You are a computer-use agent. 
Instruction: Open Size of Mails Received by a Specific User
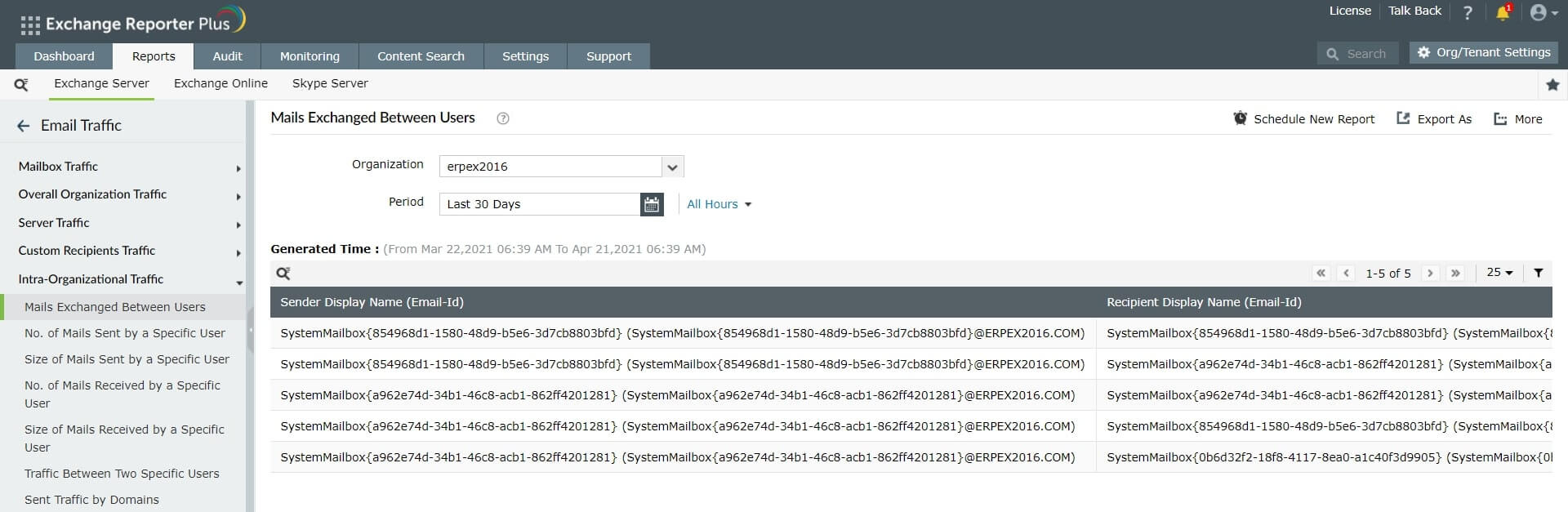(x=124, y=439)
